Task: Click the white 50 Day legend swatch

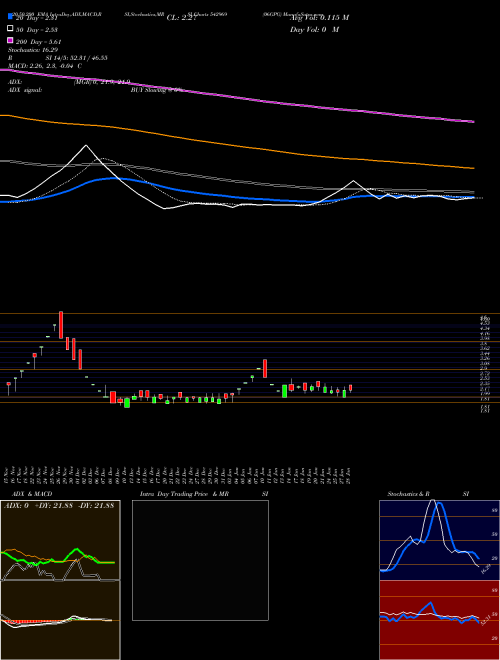Action: [10, 29]
